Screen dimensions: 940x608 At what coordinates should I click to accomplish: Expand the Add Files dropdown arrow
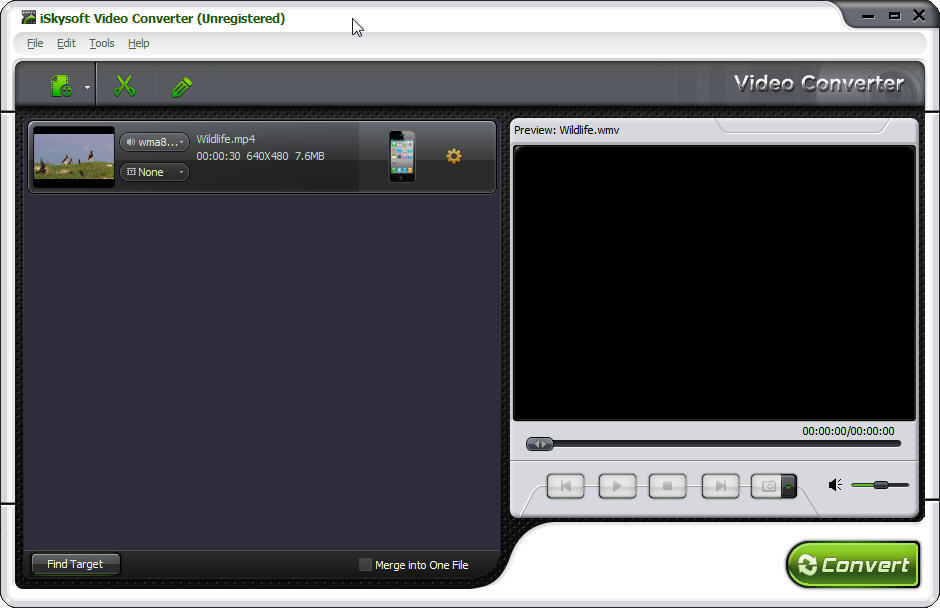[x=86, y=88]
